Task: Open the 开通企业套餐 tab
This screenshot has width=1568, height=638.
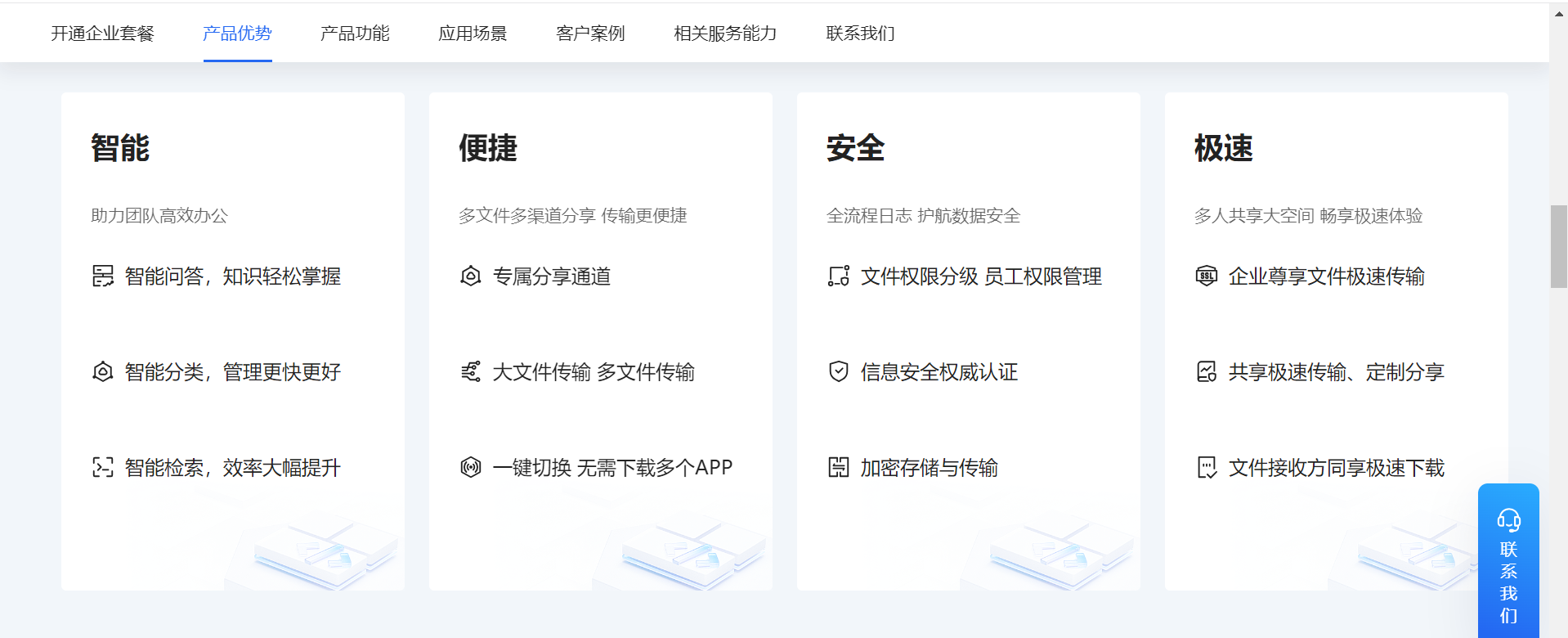Action: [103, 34]
